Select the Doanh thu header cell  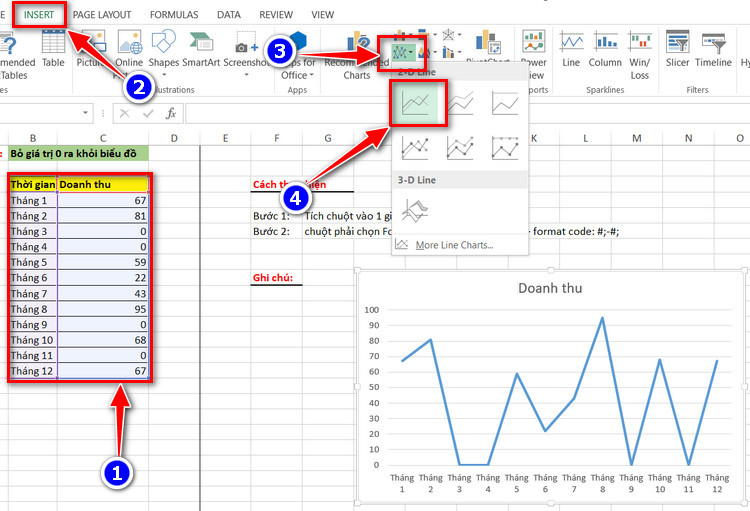pyautogui.click(x=103, y=185)
